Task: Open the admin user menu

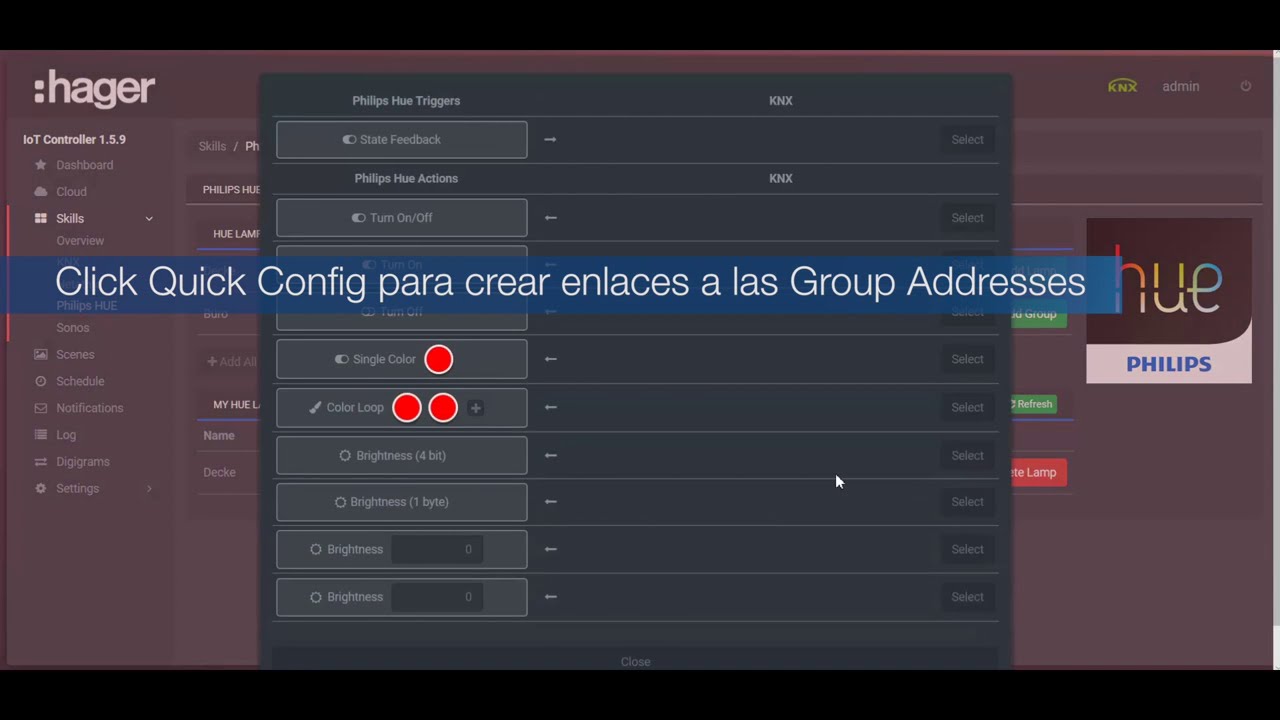Action: click(1180, 87)
